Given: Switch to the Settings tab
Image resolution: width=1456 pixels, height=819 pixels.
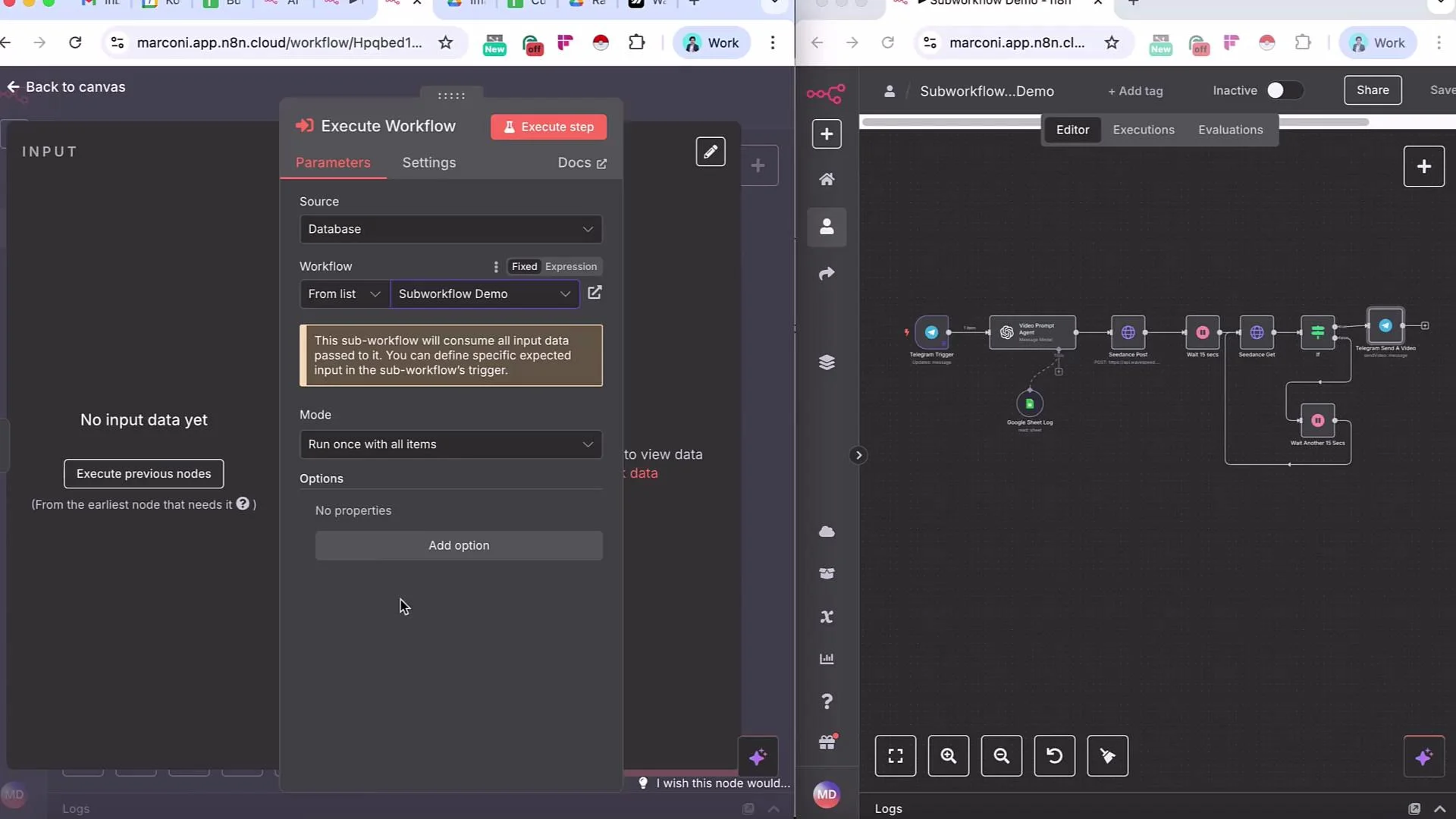Looking at the screenshot, I should tap(429, 163).
